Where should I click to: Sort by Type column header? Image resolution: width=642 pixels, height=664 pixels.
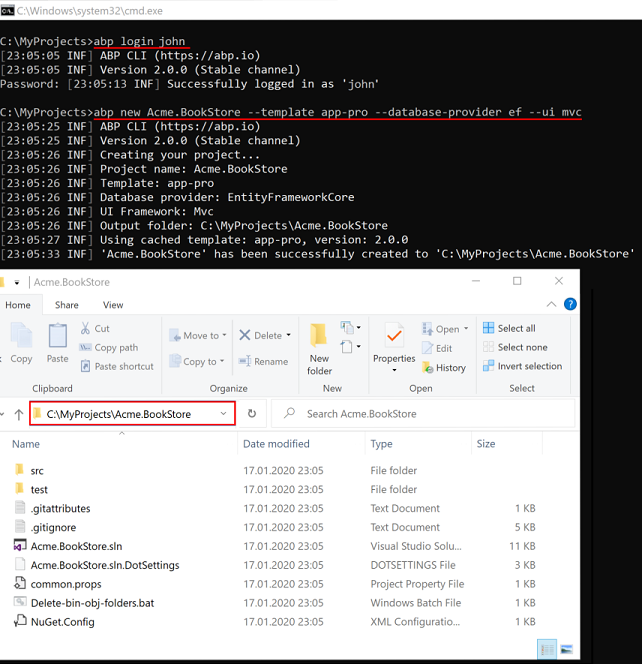coord(382,444)
